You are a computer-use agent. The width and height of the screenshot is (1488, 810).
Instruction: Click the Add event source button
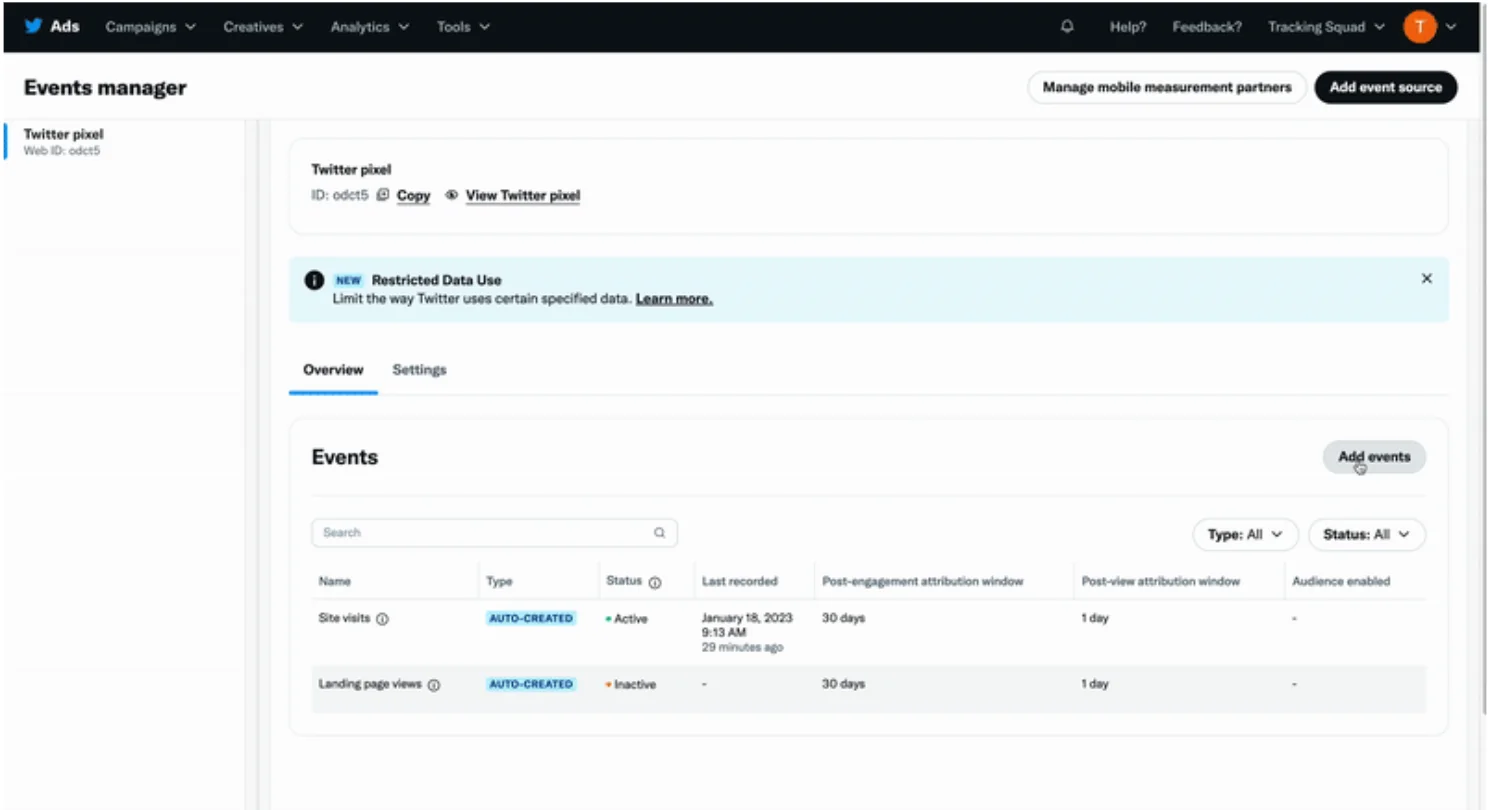pos(1385,87)
